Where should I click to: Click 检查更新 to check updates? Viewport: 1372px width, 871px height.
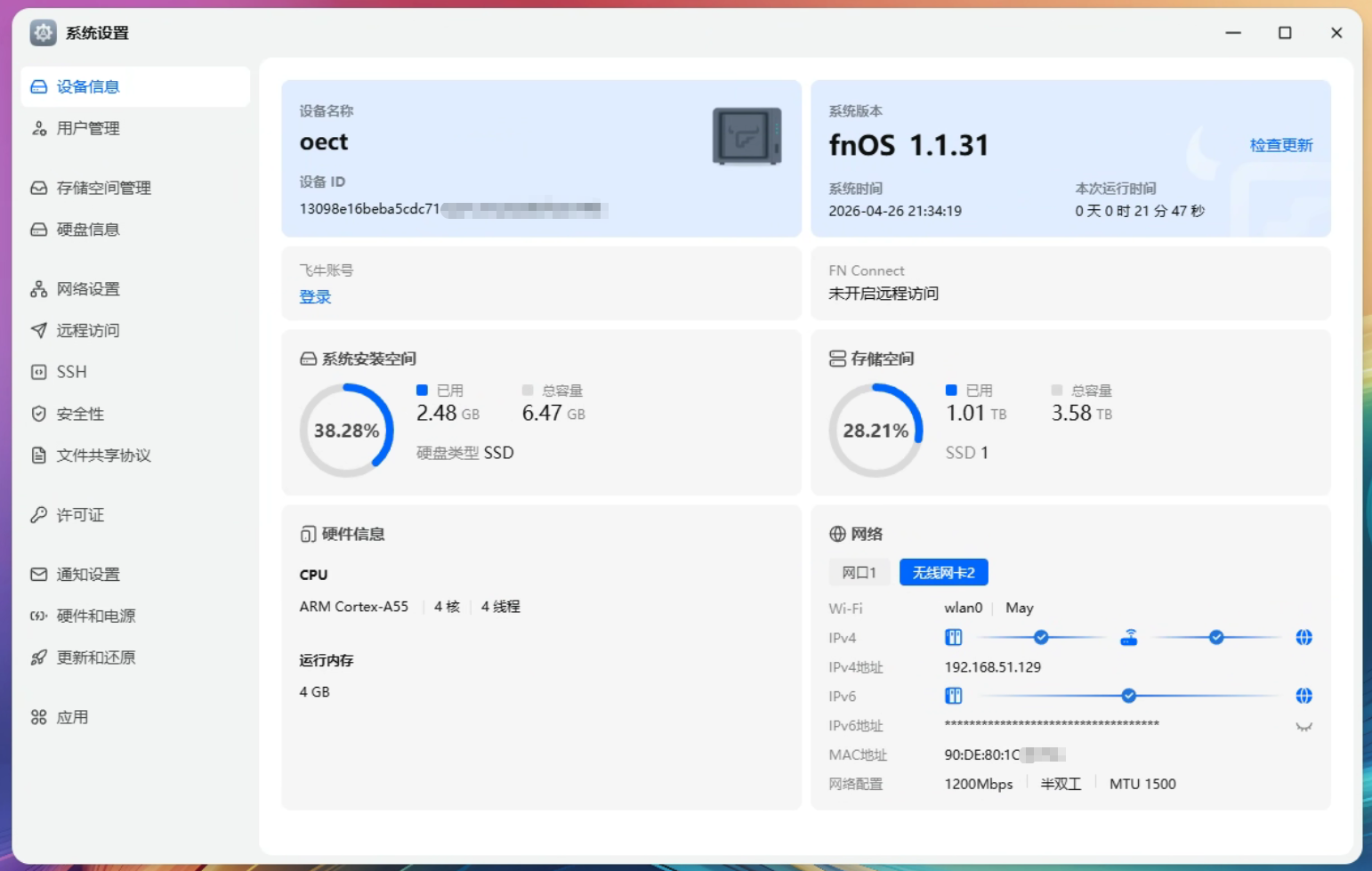tap(1280, 145)
